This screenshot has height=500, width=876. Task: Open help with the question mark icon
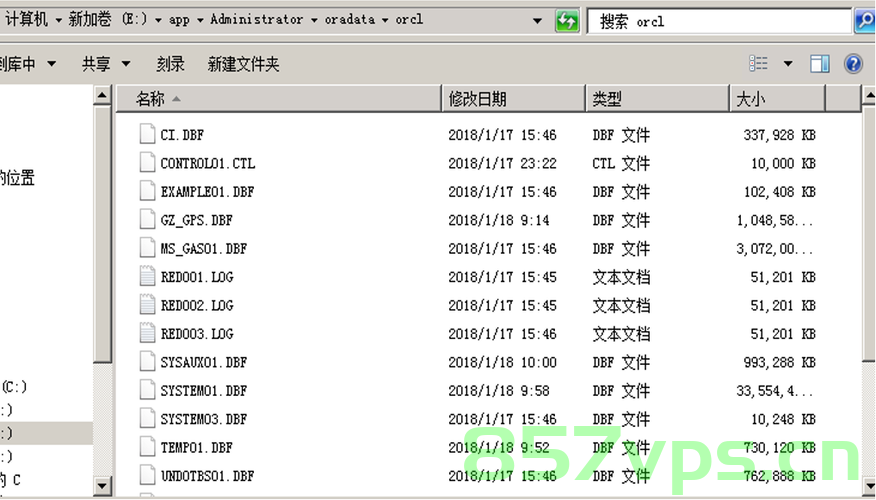coord(853,64)
